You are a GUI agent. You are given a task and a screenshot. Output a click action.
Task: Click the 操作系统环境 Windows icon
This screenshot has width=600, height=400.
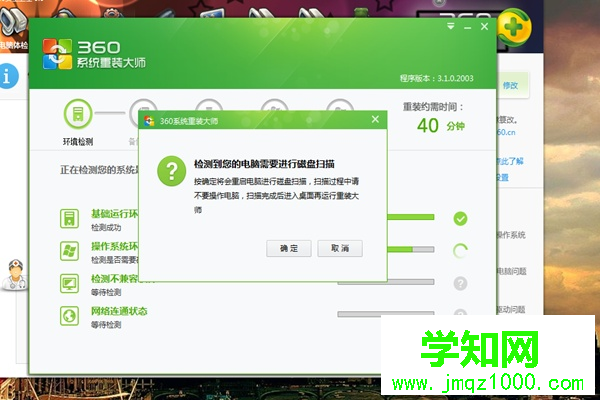point(69,251)
